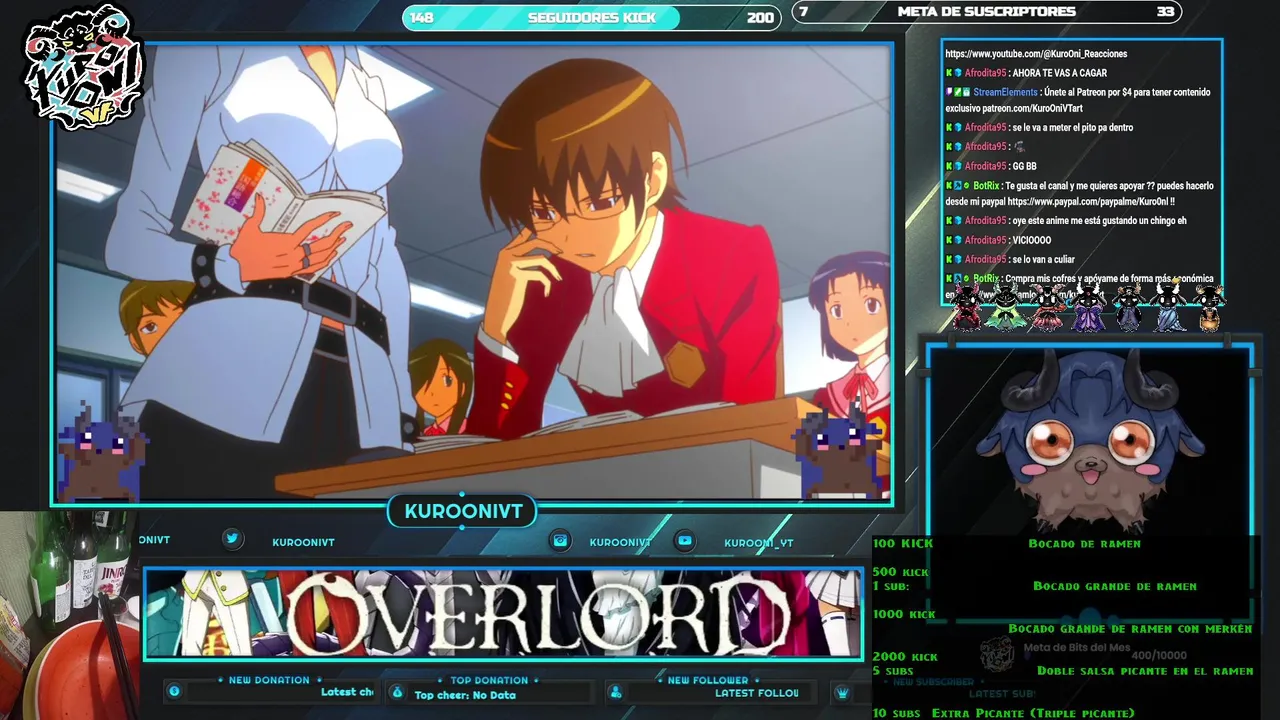The height and width of the screenshot is (720, 1280).
Task: Click the Twitter bird icon
Action: [x=232, y=539]
